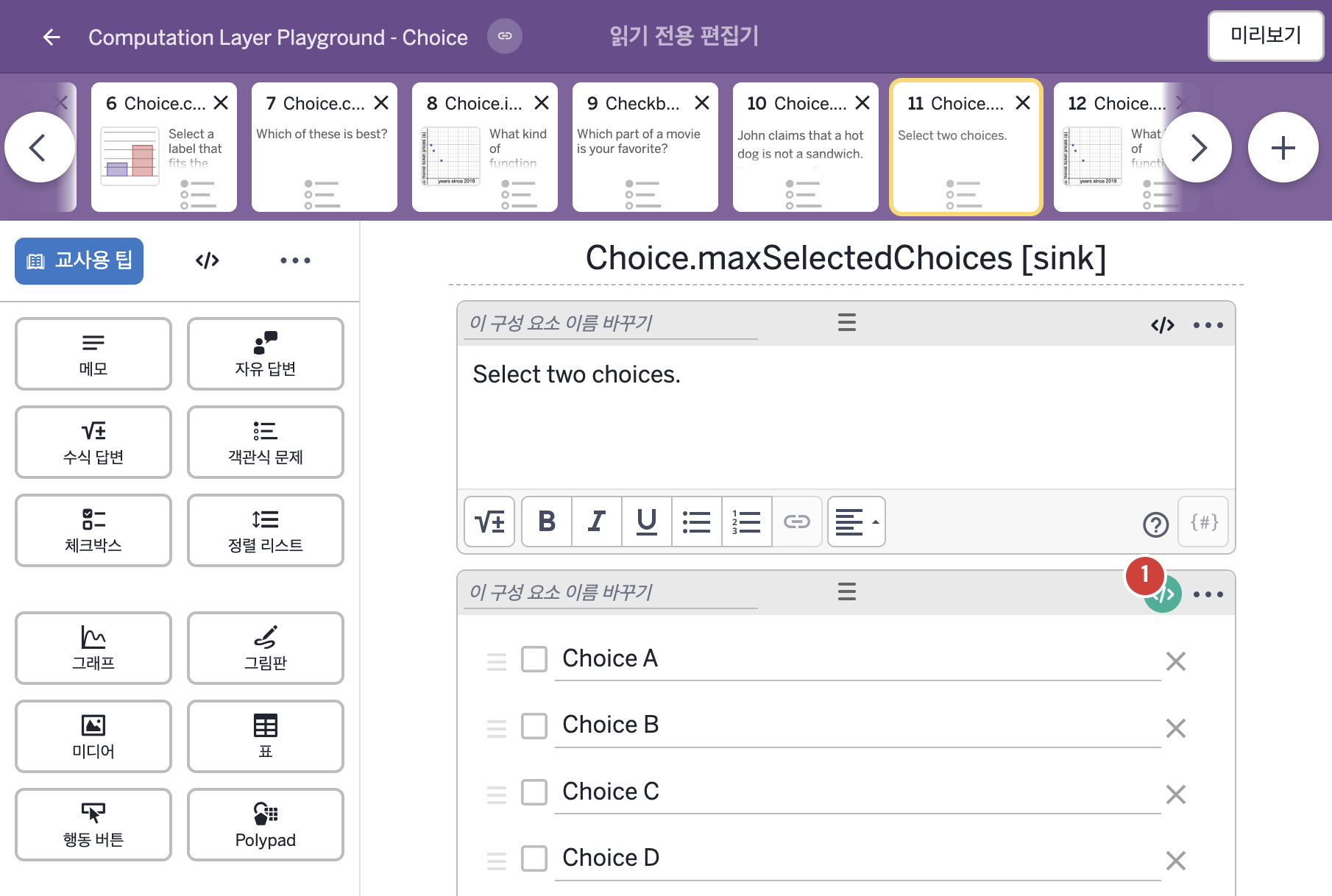Go back using the top-left arrow
The height and width of the screenshot is (896, 1332).
52,37
